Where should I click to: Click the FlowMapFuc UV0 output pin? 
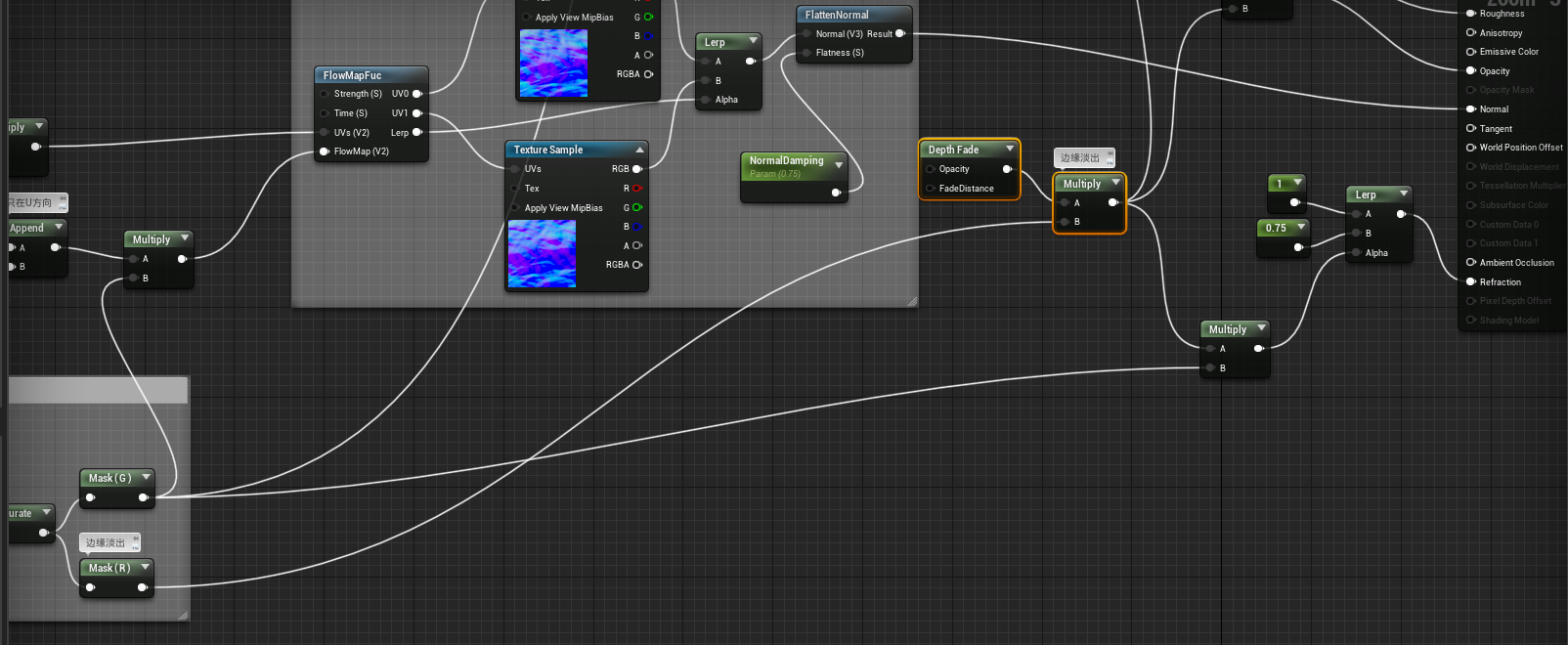pos(417,94)
